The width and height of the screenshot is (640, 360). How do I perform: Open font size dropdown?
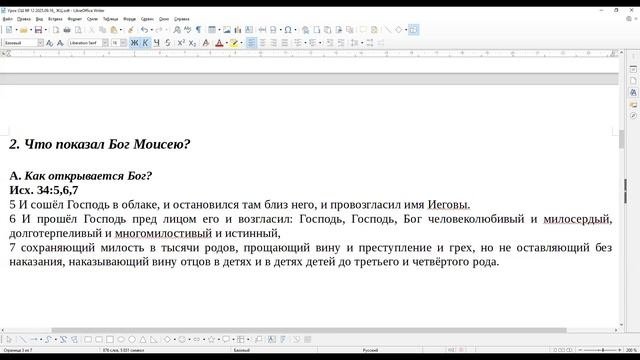[x=123, y=43]
